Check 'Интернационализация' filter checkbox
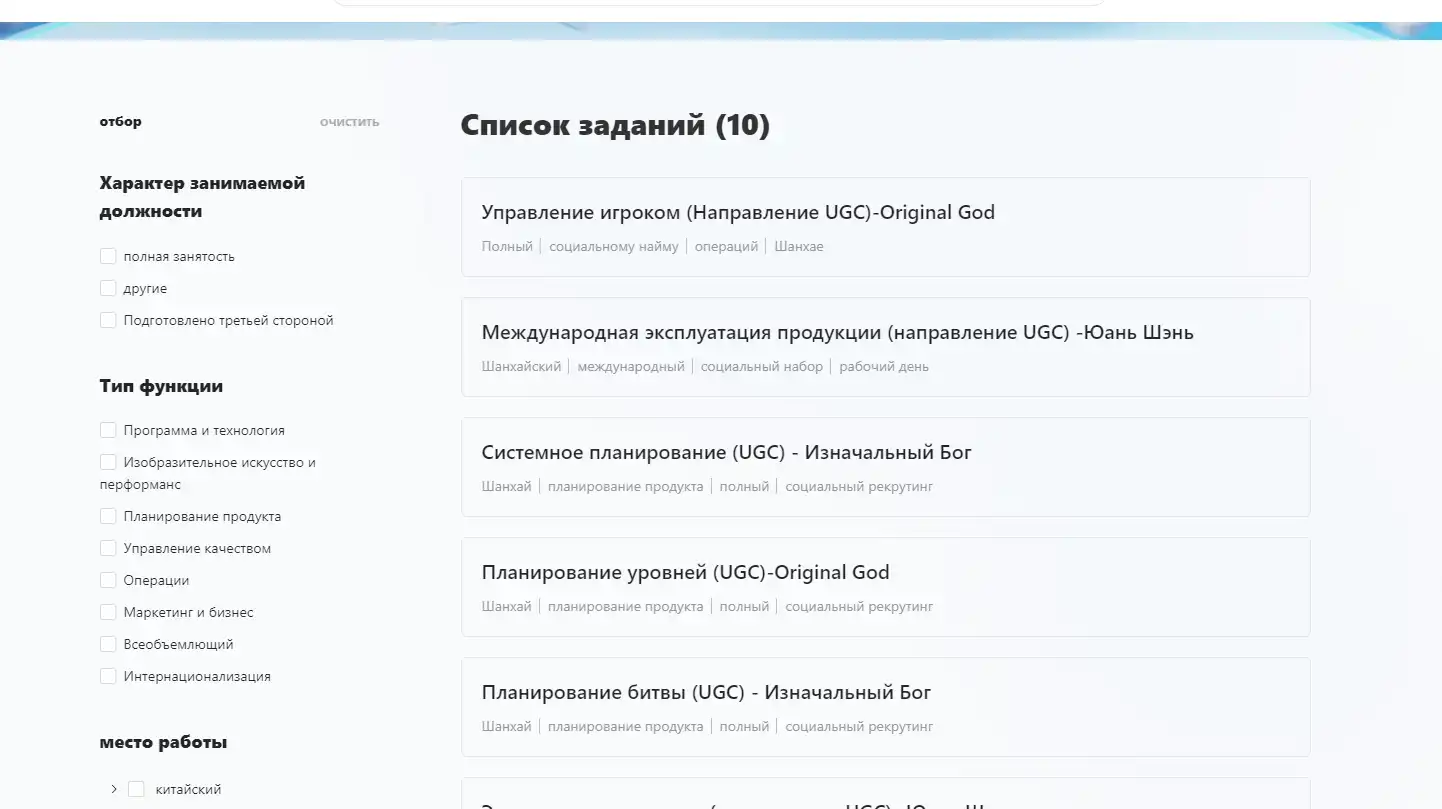This screenshot has width=1442, height=809. (108, 677)
